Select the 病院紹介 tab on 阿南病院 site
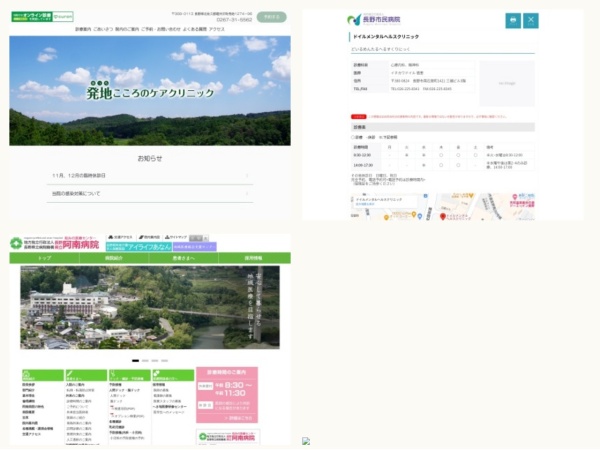This screenshot has width=600, height=450. tap(114, 258)
